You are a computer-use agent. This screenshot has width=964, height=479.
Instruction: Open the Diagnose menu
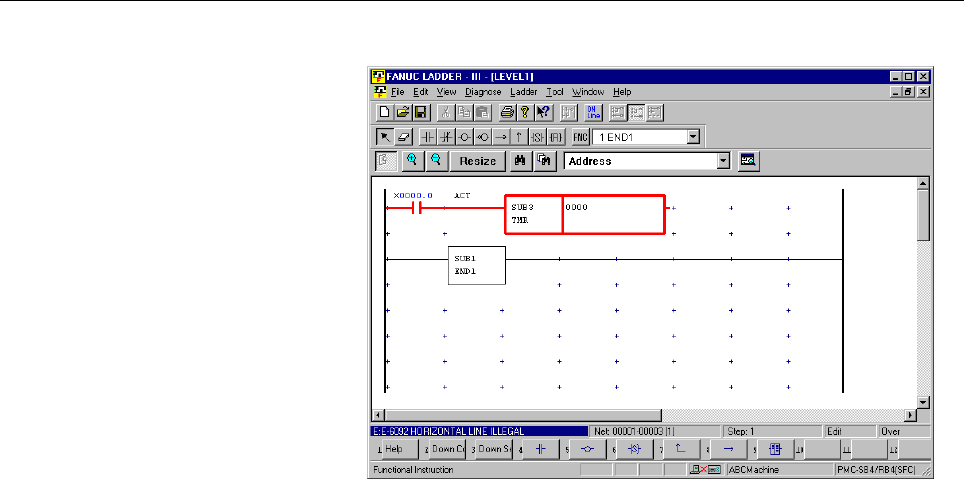483,92
